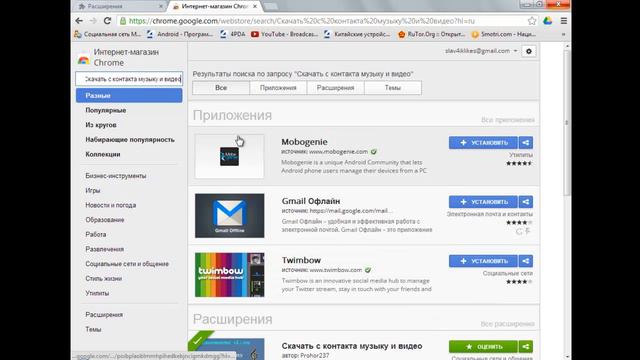Open the Smotri.com bookmark
The image size is (640, 360).
[503, 34]
